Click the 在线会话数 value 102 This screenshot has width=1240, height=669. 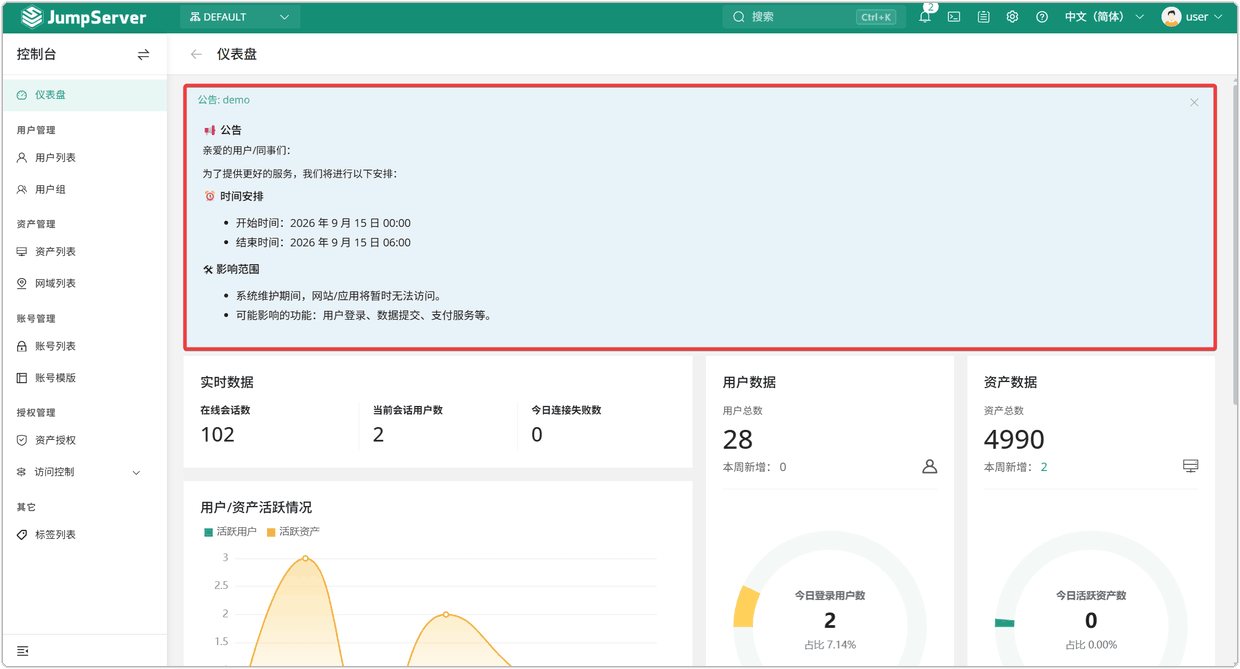click(217, 435)
